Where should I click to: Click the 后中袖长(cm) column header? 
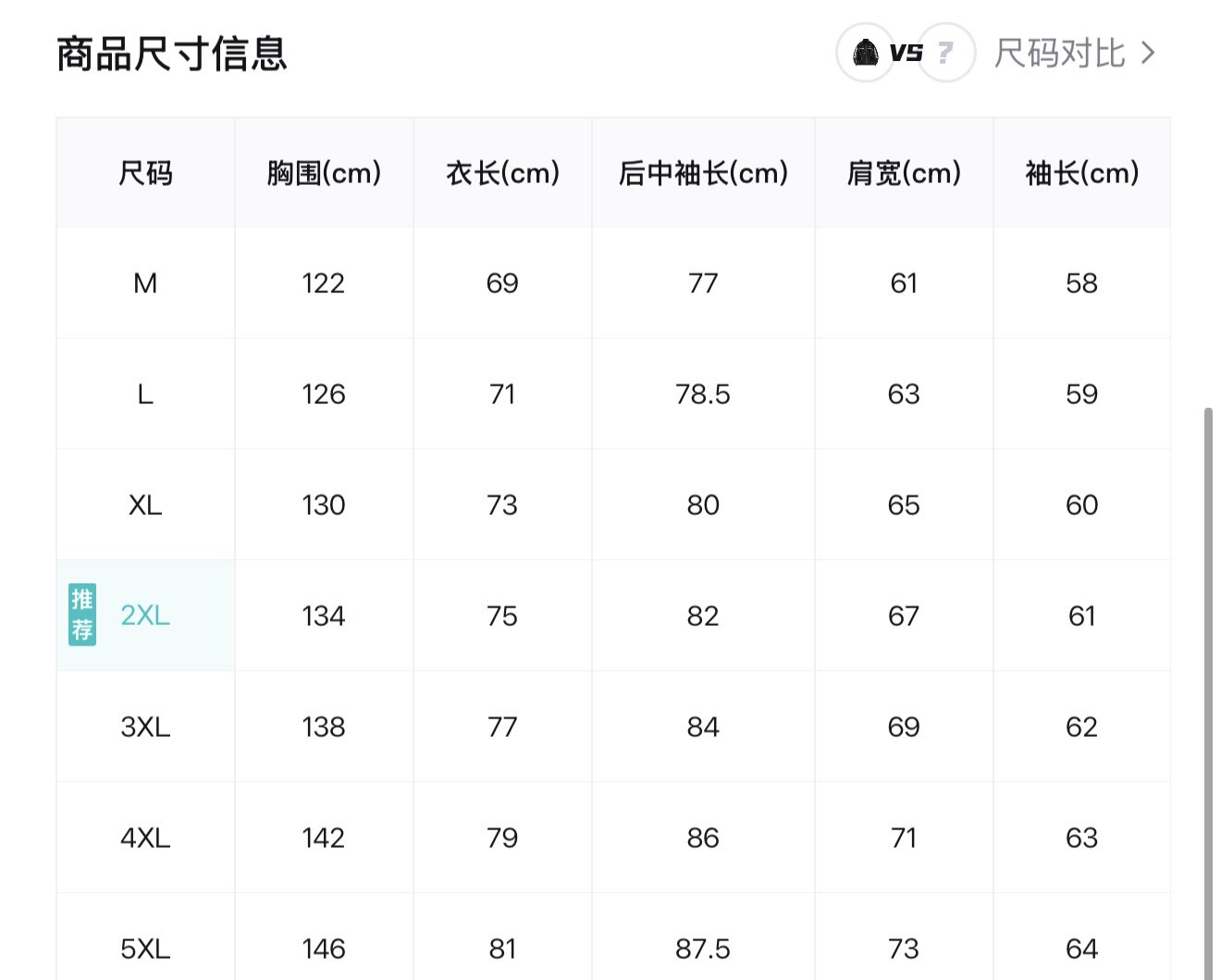(703, 173)
